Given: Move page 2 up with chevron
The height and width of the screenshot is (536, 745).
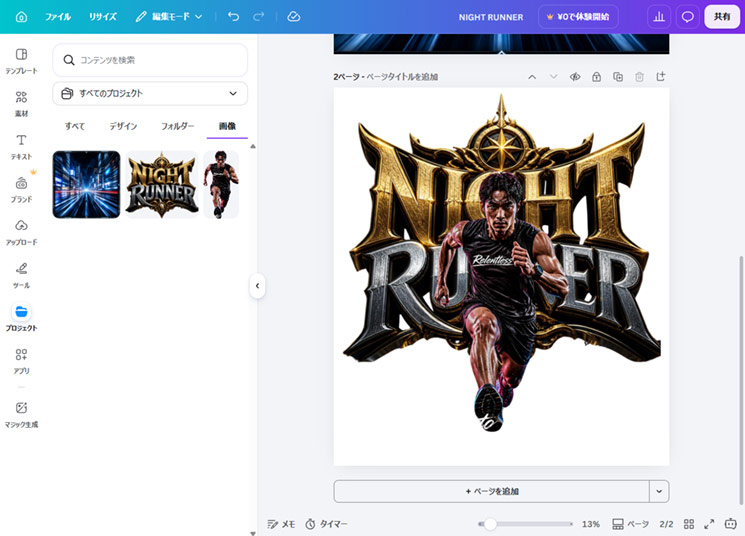Looking at the screenshot, I should 532,77.
